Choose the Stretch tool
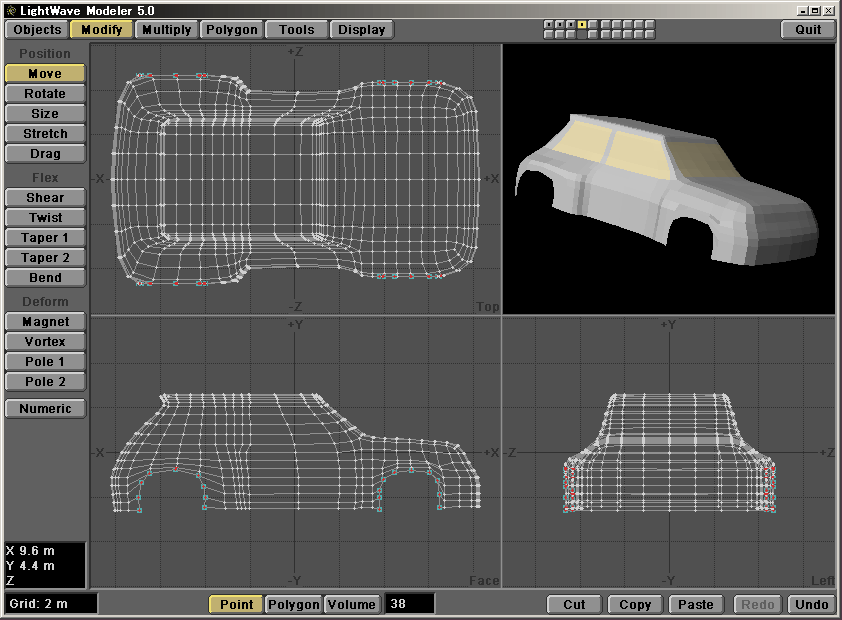Image resolution: width=842 pixels, height=620 pixels. pyautogui.click(x=45, y=134)
